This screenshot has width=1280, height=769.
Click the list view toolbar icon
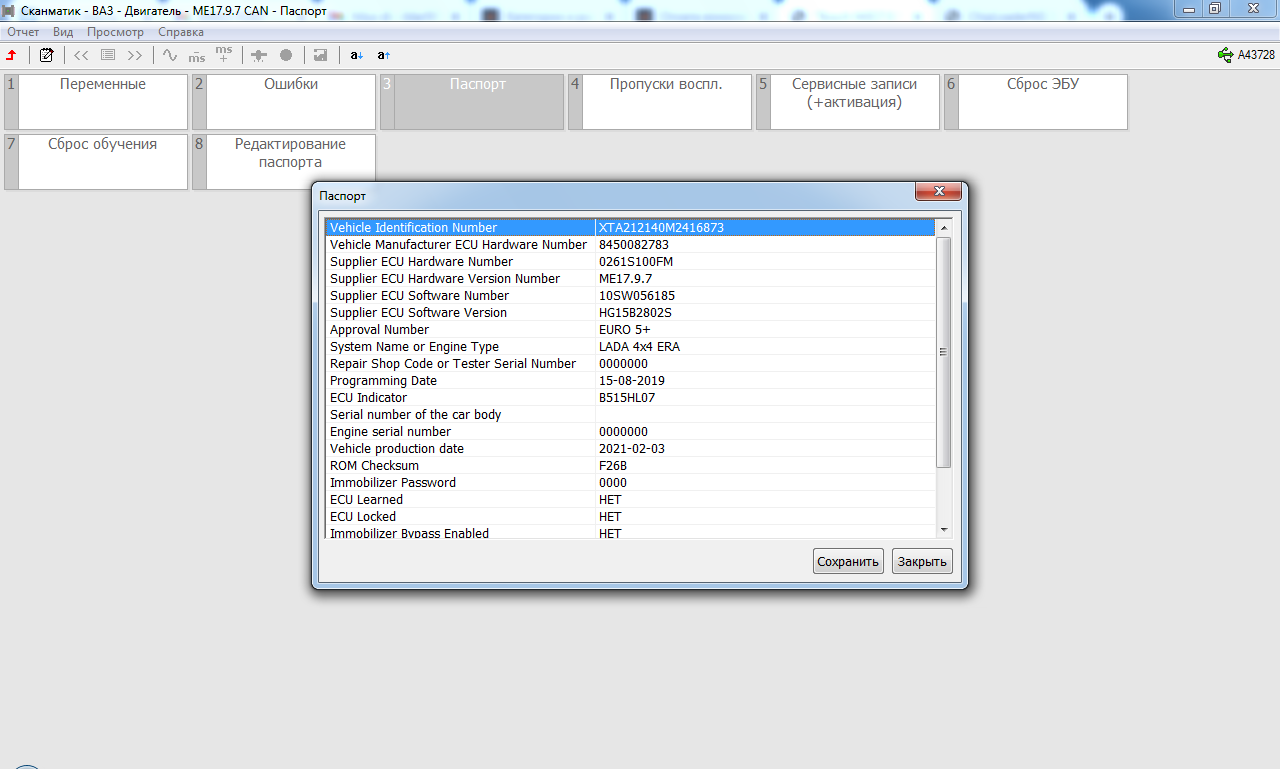coord(108,55)
